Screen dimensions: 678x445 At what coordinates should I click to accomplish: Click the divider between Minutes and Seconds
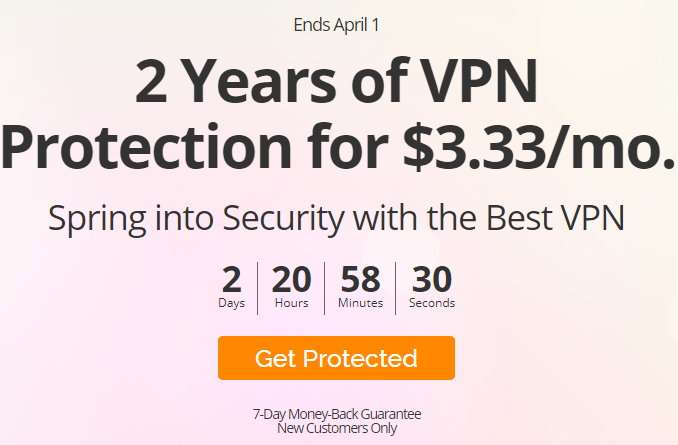click(396, 288)
